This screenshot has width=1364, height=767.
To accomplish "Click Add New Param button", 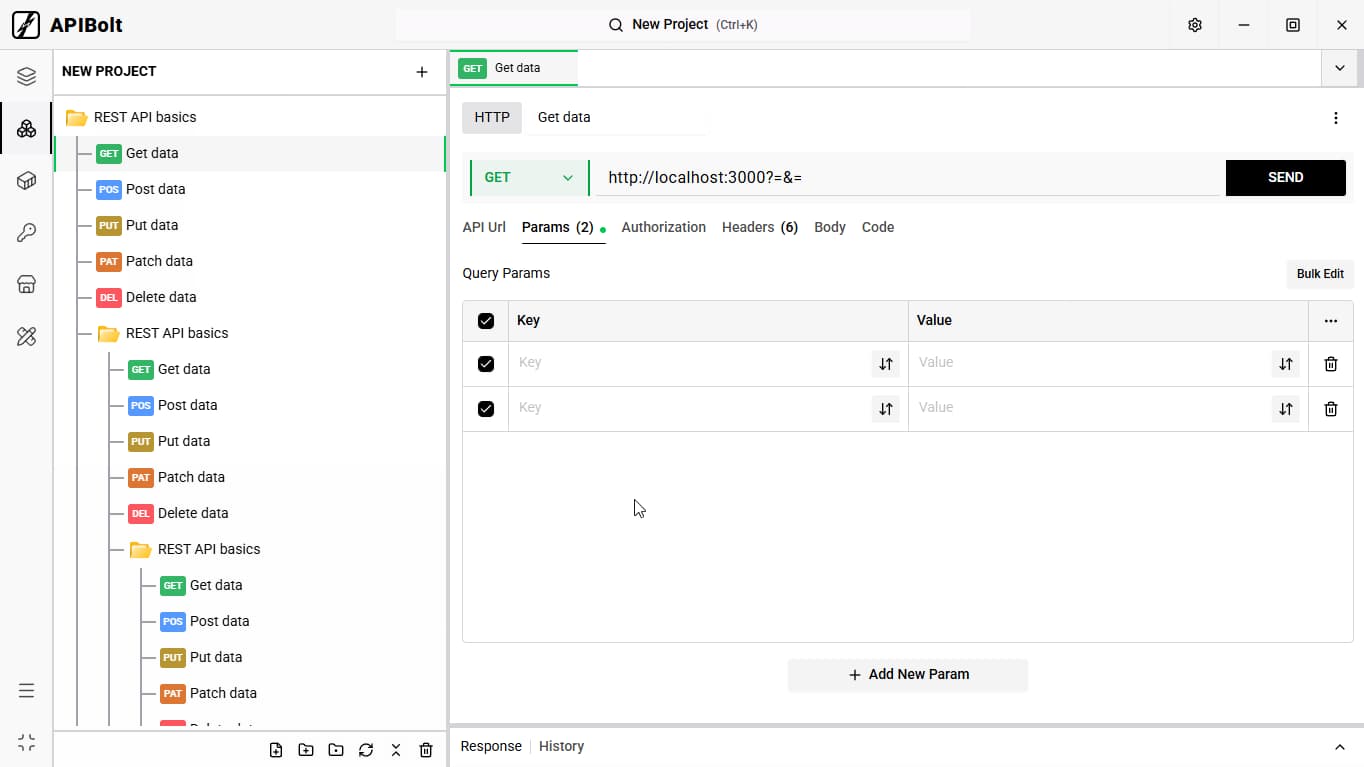I will click(908, 675).
